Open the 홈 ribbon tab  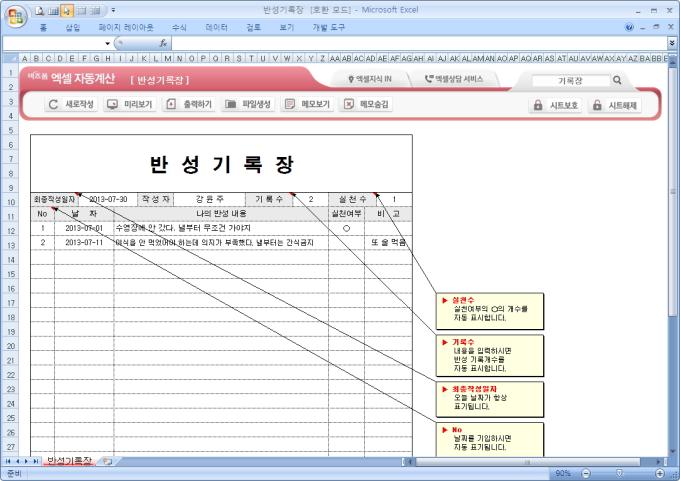(x=43, y=28)
